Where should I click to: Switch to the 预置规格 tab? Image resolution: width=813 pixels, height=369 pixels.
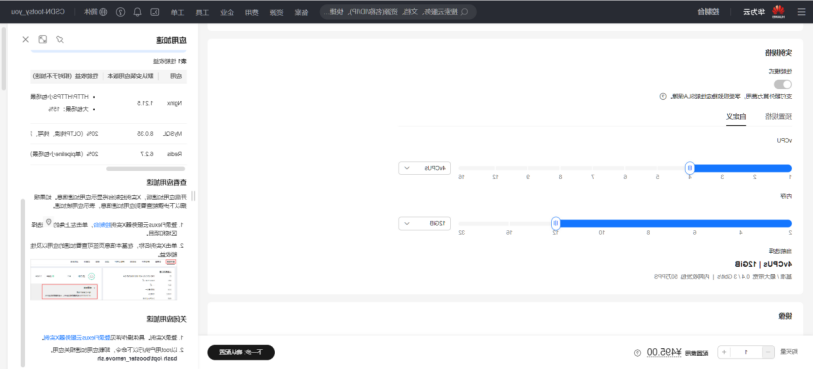tap(778, 116)
